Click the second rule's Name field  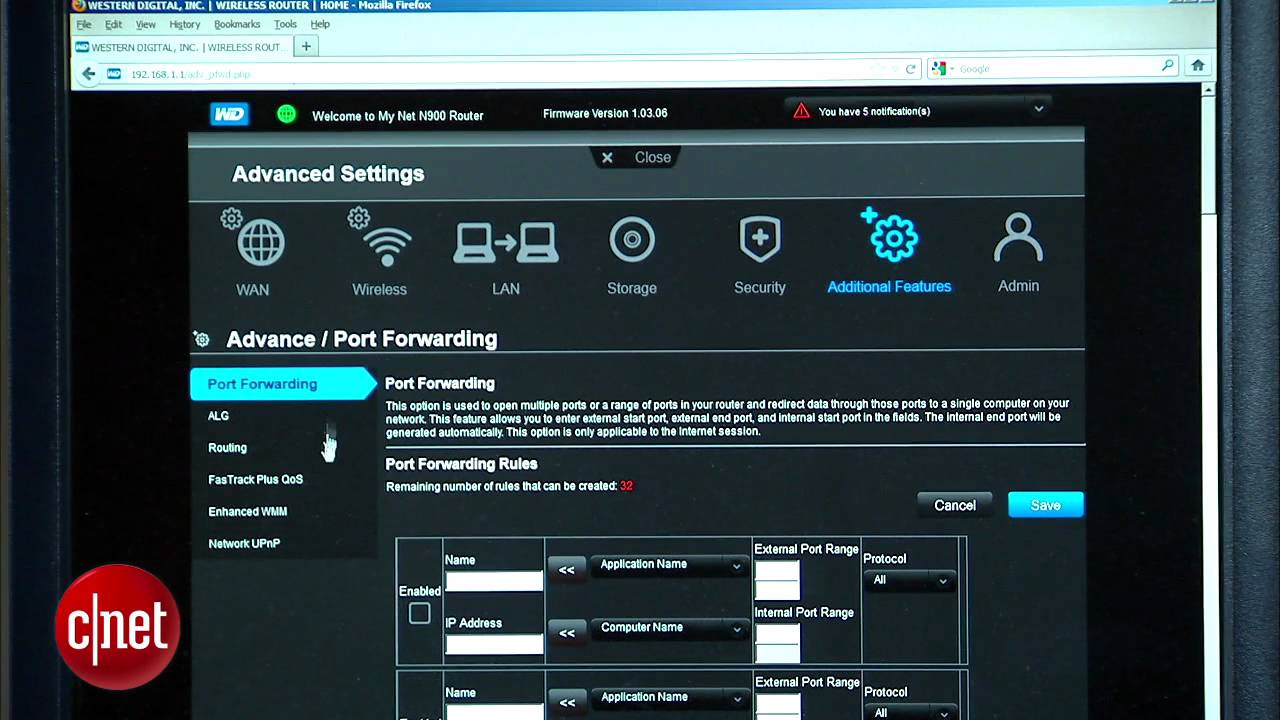494,711
